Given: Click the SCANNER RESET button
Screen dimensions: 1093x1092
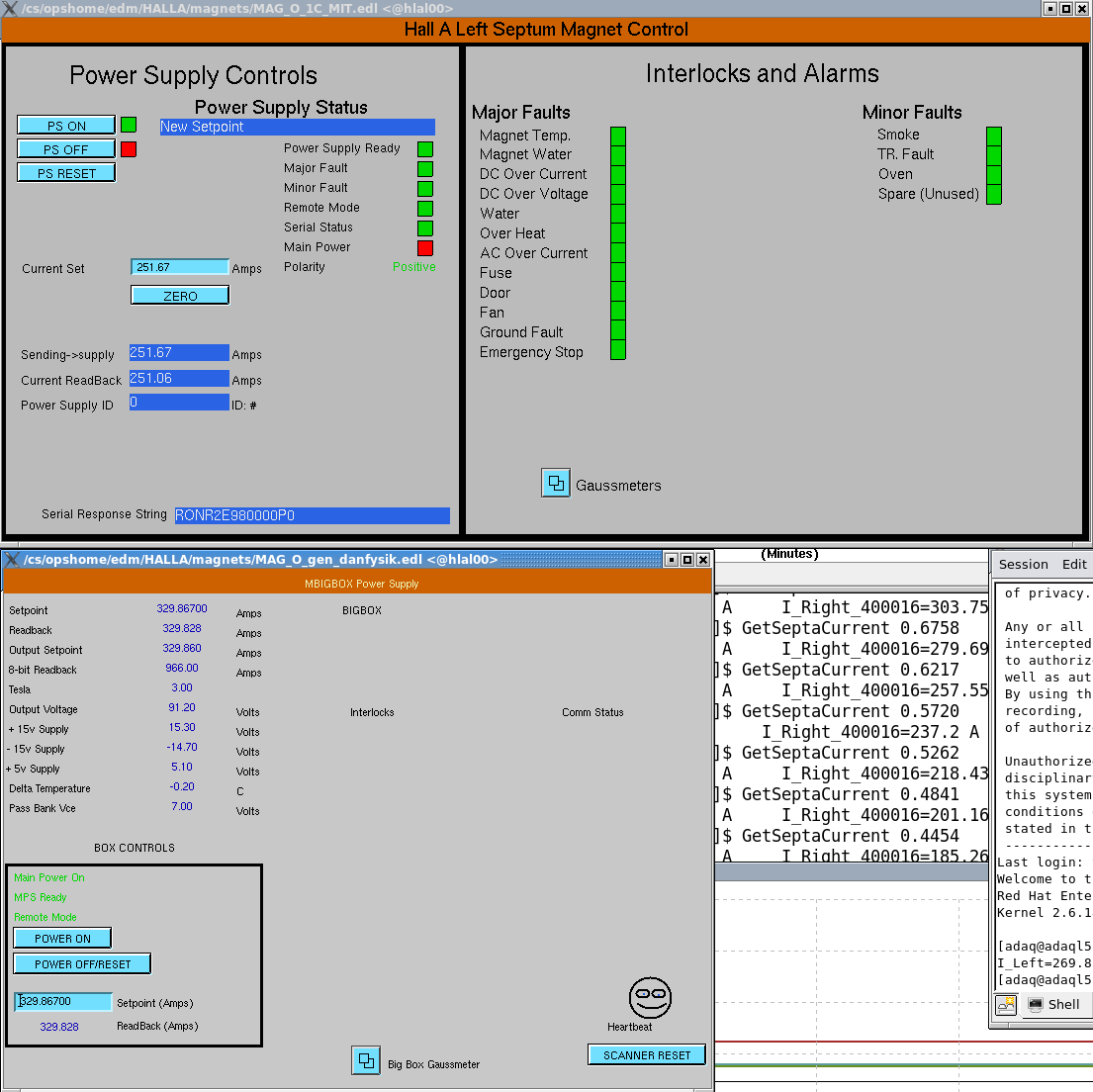Looking at the screenshot, I should click(x=646, y=1054).
